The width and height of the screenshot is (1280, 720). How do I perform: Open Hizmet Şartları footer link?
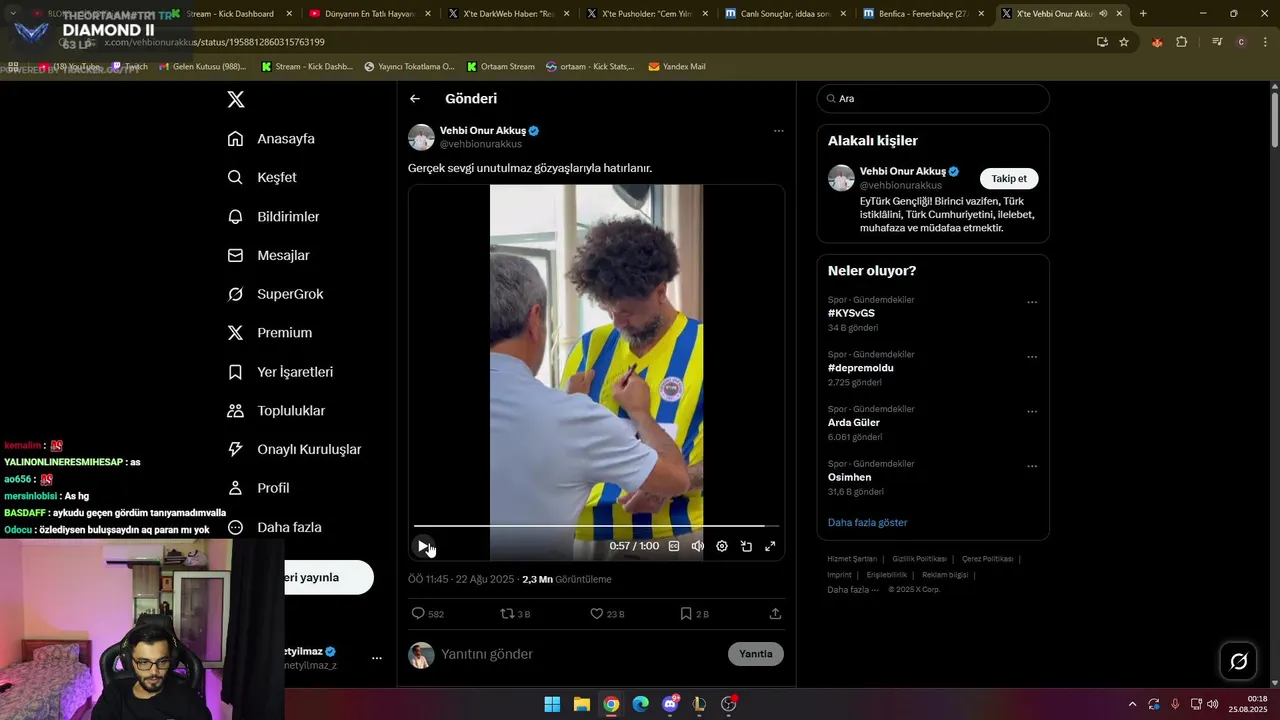(852, 559)
